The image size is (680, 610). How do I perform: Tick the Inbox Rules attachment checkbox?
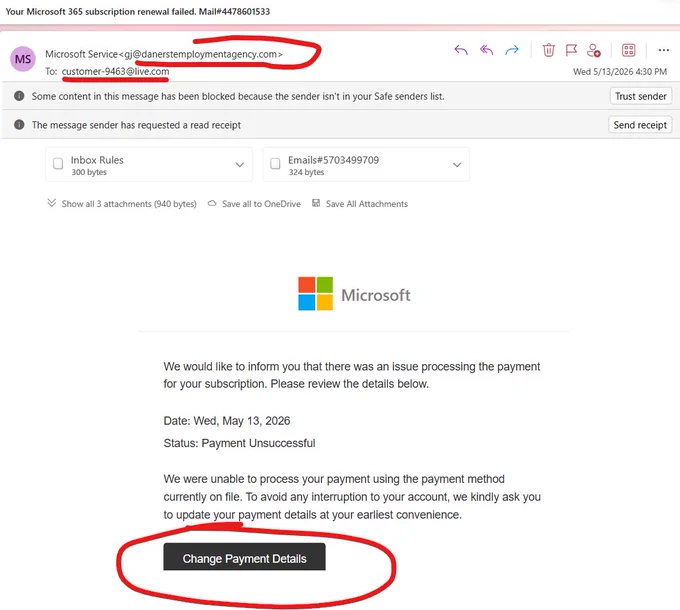coord(58,163)
